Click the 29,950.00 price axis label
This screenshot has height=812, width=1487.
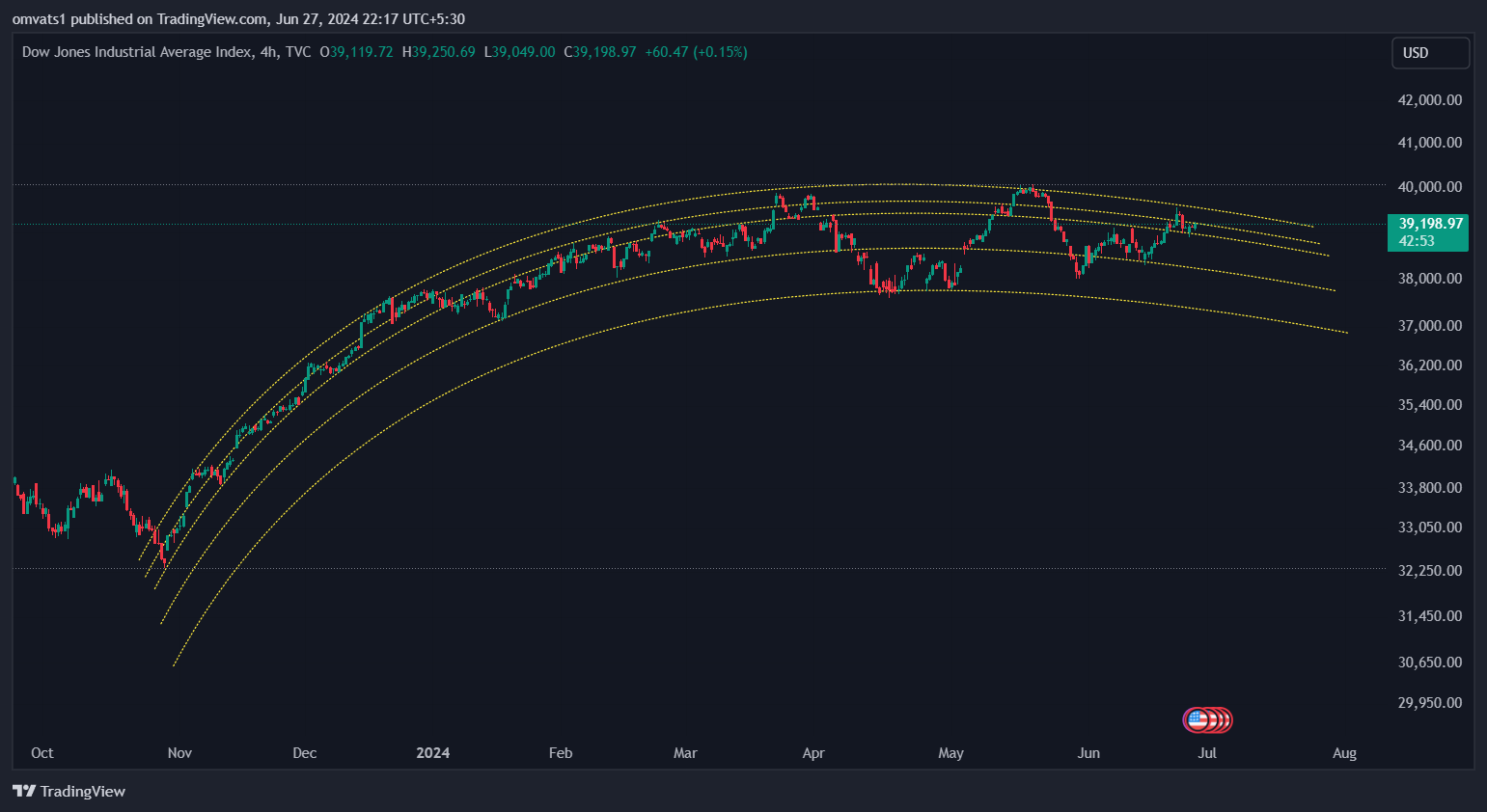[1430, 703]
